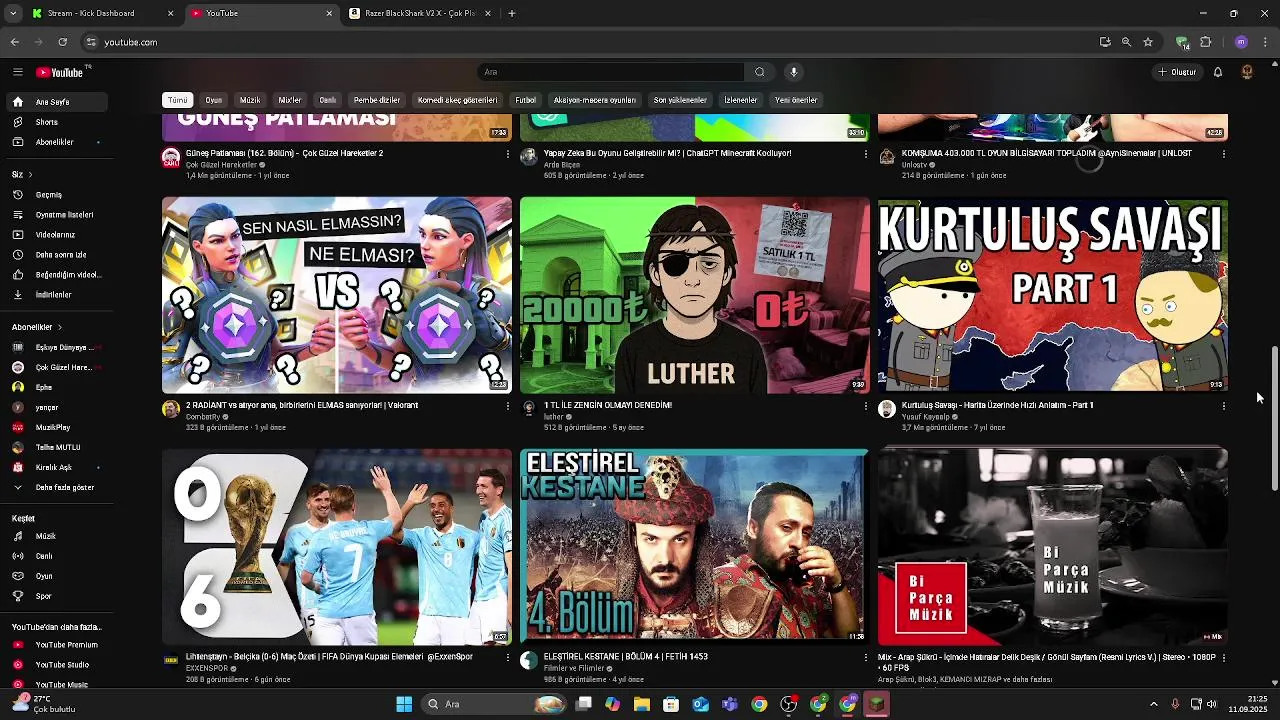Open Daha sonra izle list

pyautogui.click(x=58, y=255)
